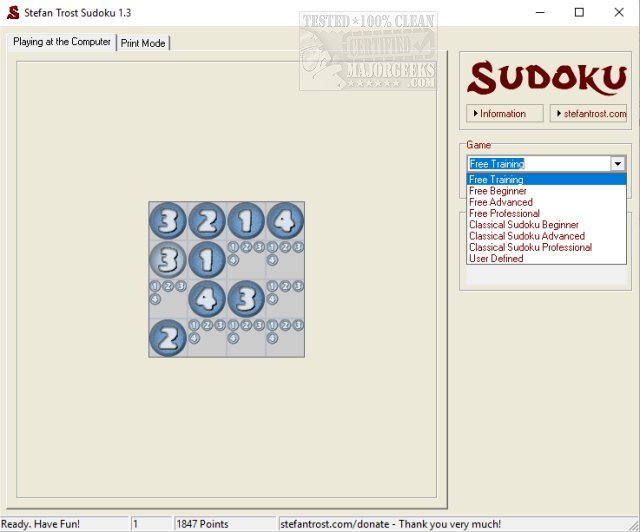
Task: Click the 2 stone in the fourth row
Action: pos(168,338)
